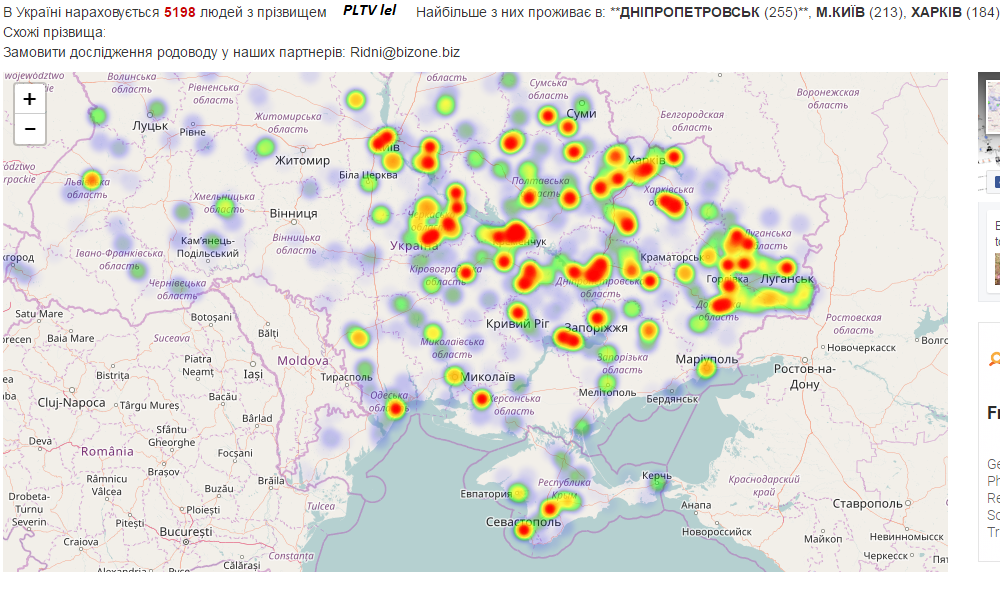
Task: Click the Севастополь label on map
Action: [523, 522]
